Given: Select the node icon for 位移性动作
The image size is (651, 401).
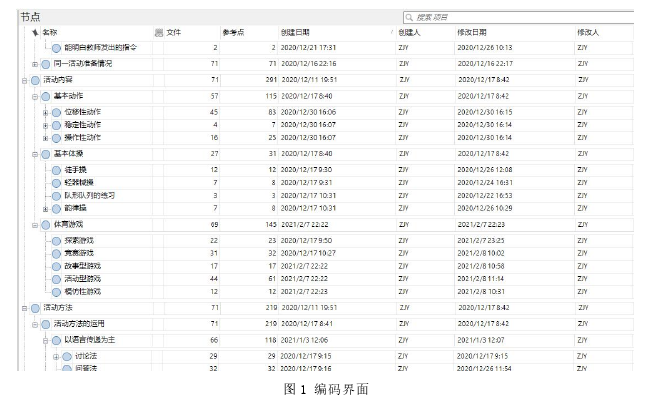Looking at the screenshot, I should tap(56, 112).
